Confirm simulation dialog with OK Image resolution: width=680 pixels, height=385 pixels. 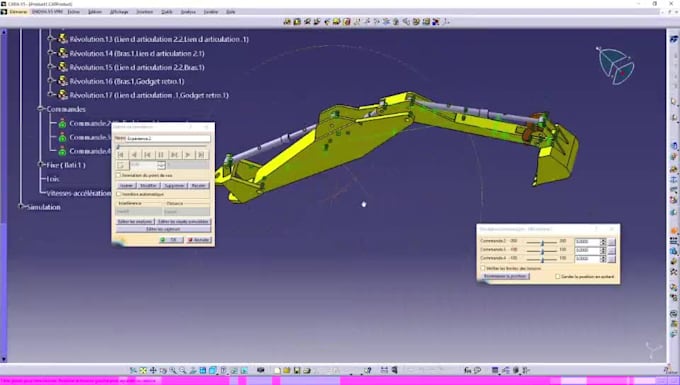pos(171,240)
